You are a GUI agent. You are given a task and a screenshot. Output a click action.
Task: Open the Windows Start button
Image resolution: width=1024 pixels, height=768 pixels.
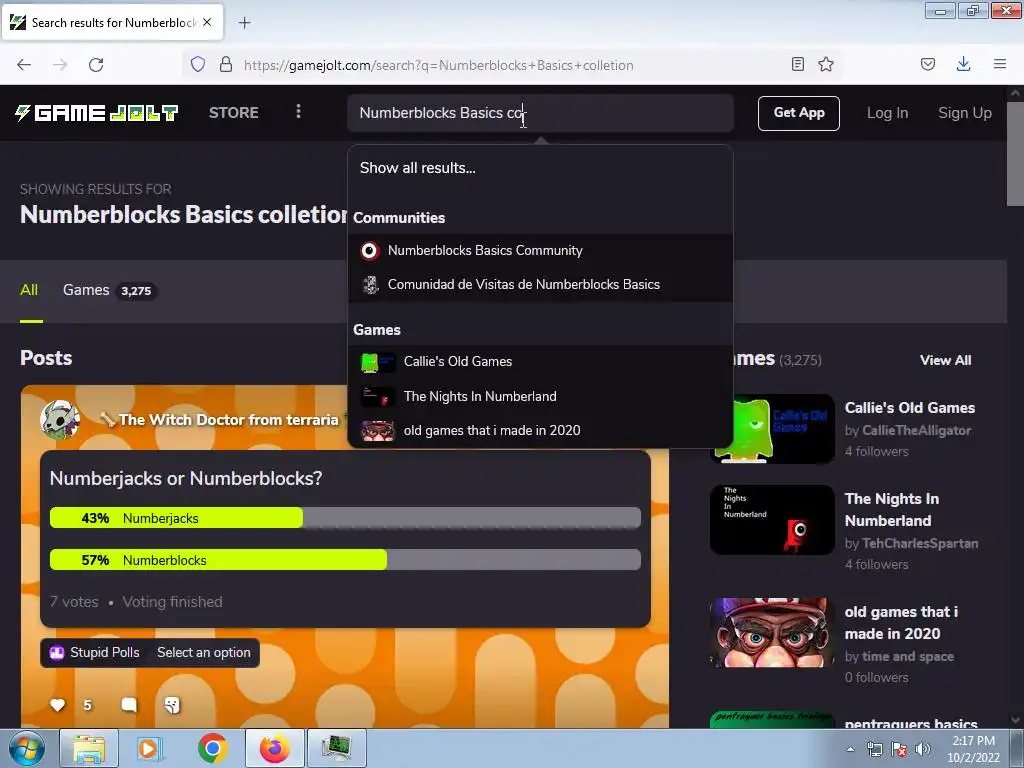tap(27, 748)
